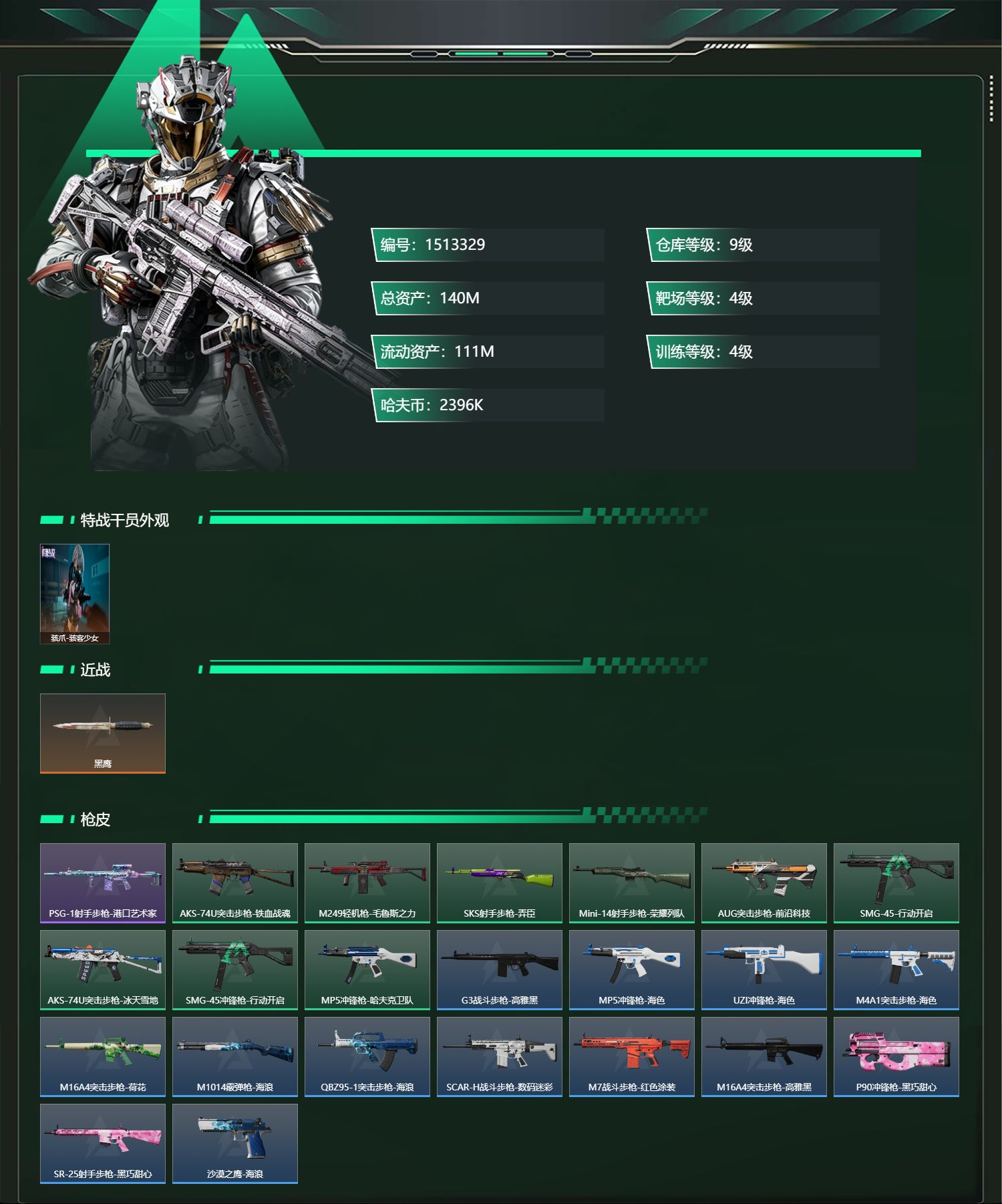Click the 训练等级：4级 field

point(763,351)
